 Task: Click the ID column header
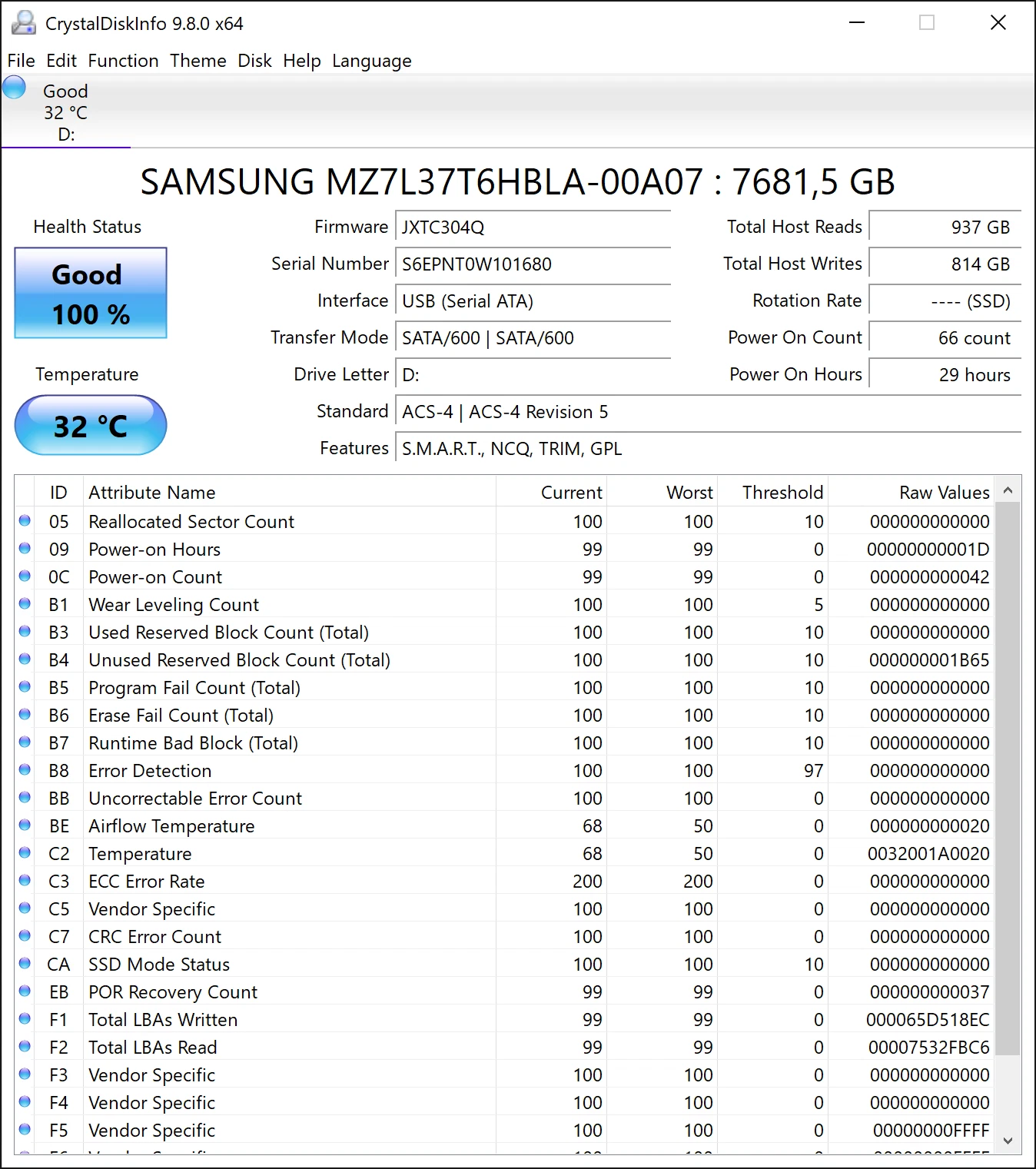coord(59,492)
